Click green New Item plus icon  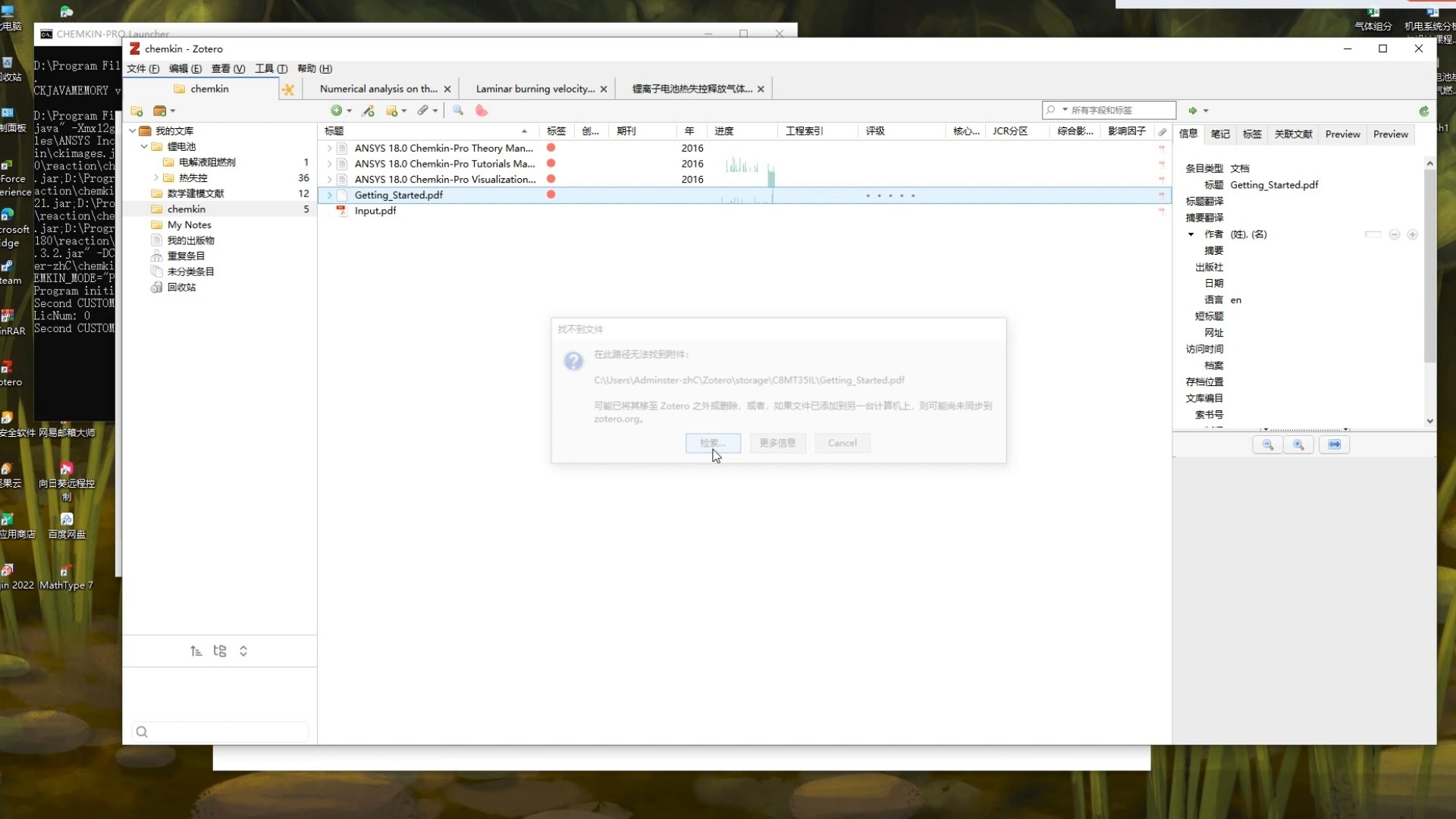[336, 111]
